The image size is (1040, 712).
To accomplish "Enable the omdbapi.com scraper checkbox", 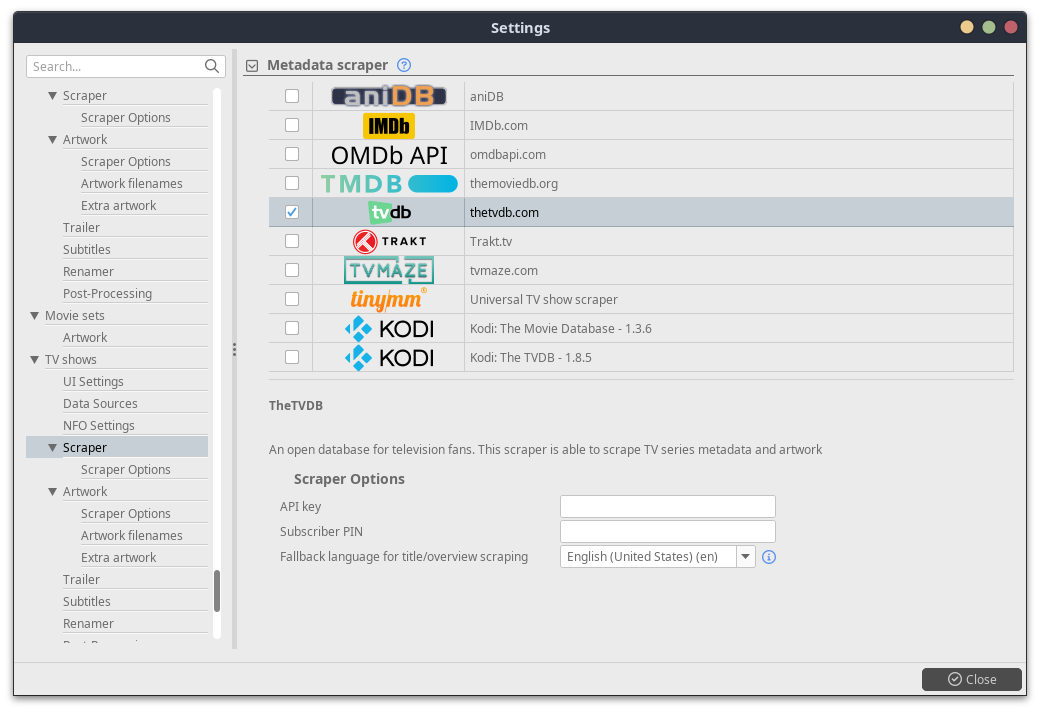I will point(292,154).
